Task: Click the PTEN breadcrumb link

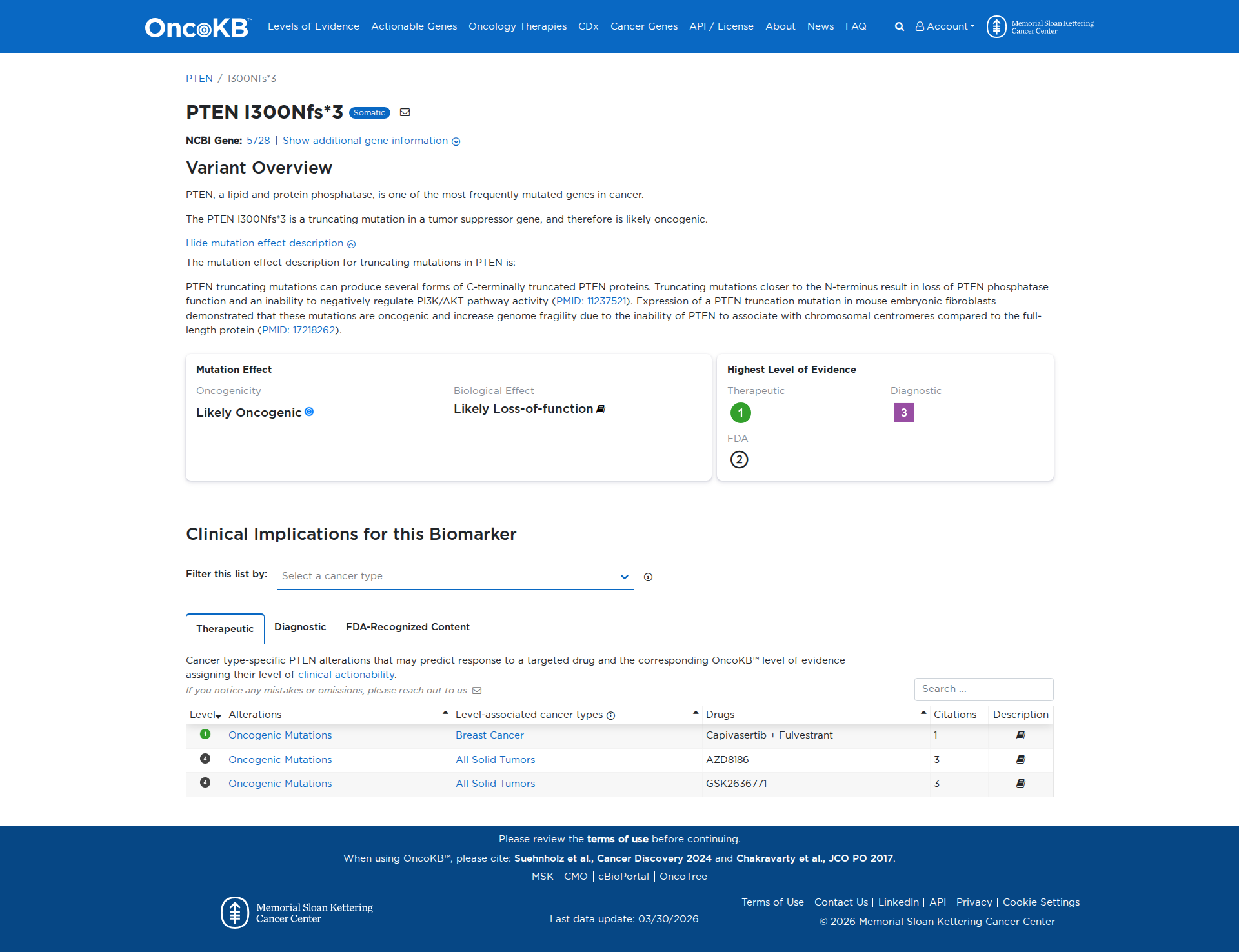Action: click(x=199, y=79)
